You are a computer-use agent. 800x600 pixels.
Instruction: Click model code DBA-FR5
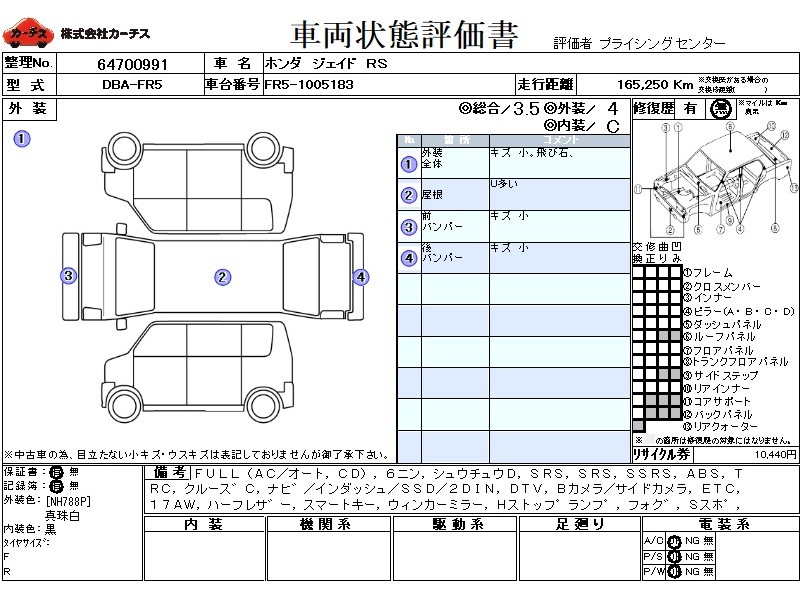pos(132,85)
